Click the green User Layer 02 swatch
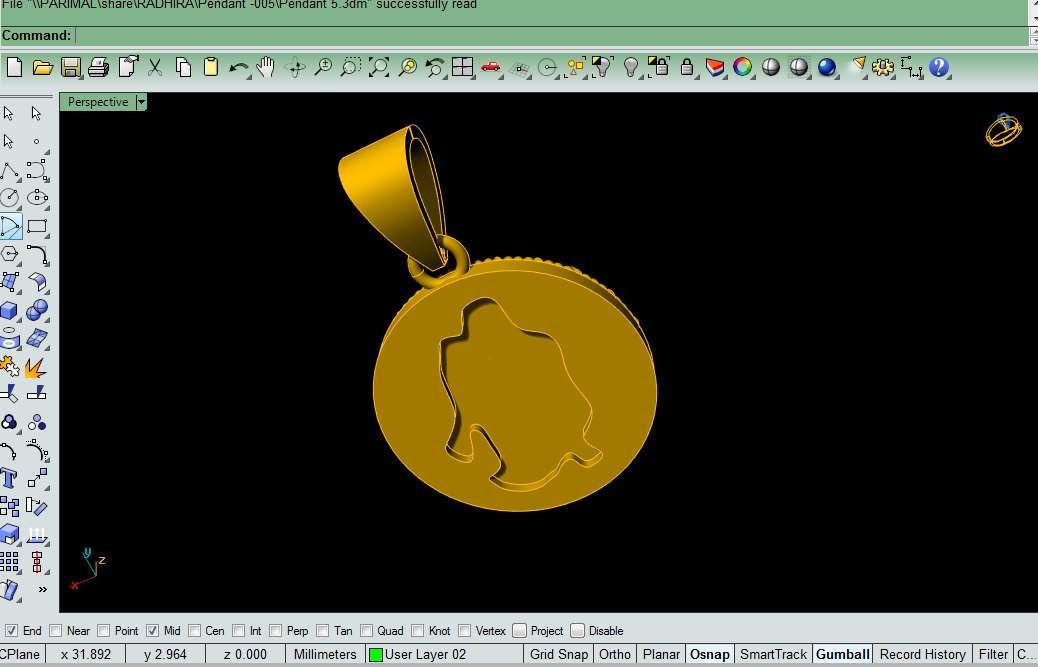Viewport: 1038px width, 667px height. pyautogui.click(x=376, y=655)
